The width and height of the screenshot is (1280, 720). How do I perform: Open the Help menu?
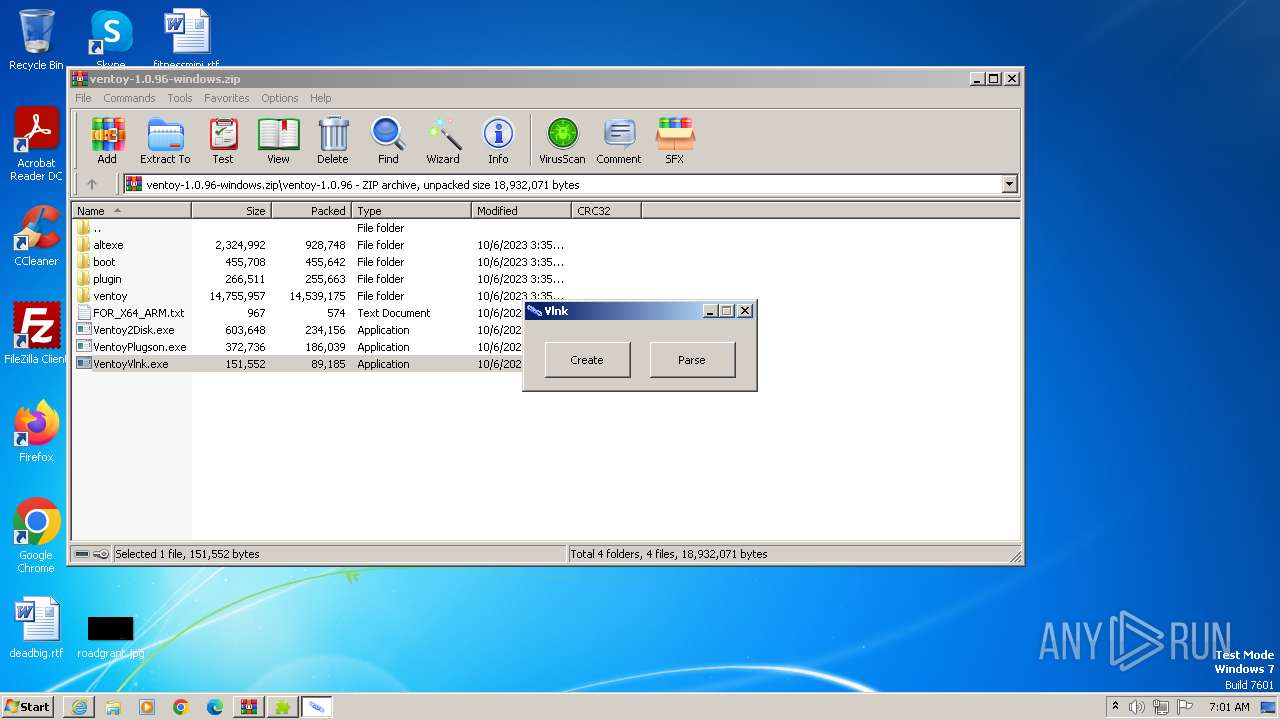(320, 98)
